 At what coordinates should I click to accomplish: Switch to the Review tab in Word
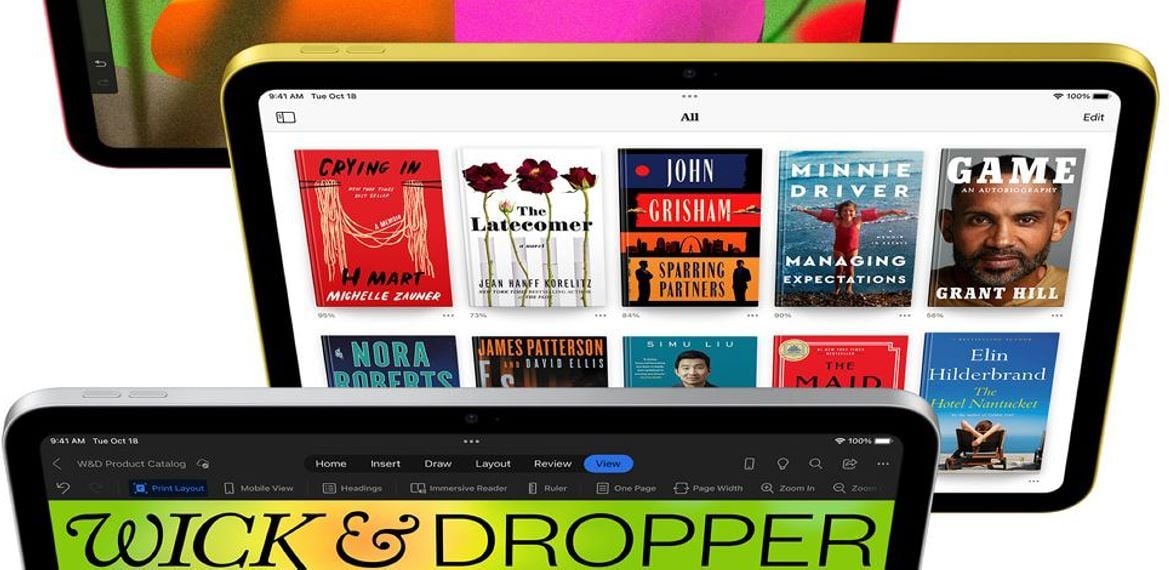coord(552,463)
